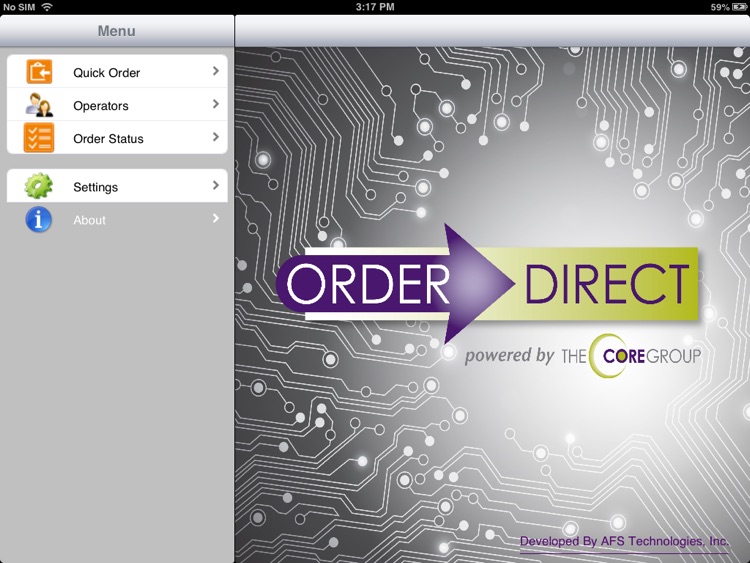The width and height of the screenshot is (750, 563).
Task: Tap the orange Quick Order clipboard icon
Action: (39, 72)
